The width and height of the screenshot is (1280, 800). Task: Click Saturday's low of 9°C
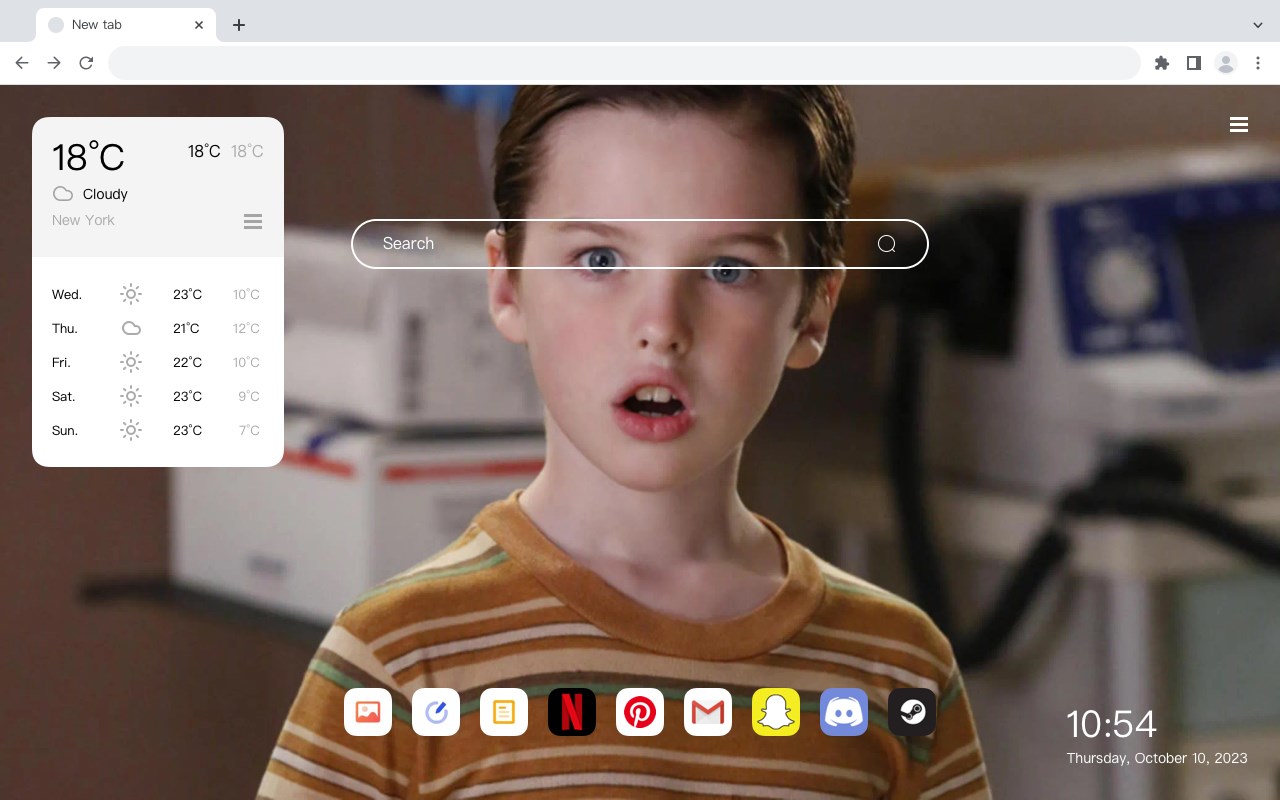(249, 396)
